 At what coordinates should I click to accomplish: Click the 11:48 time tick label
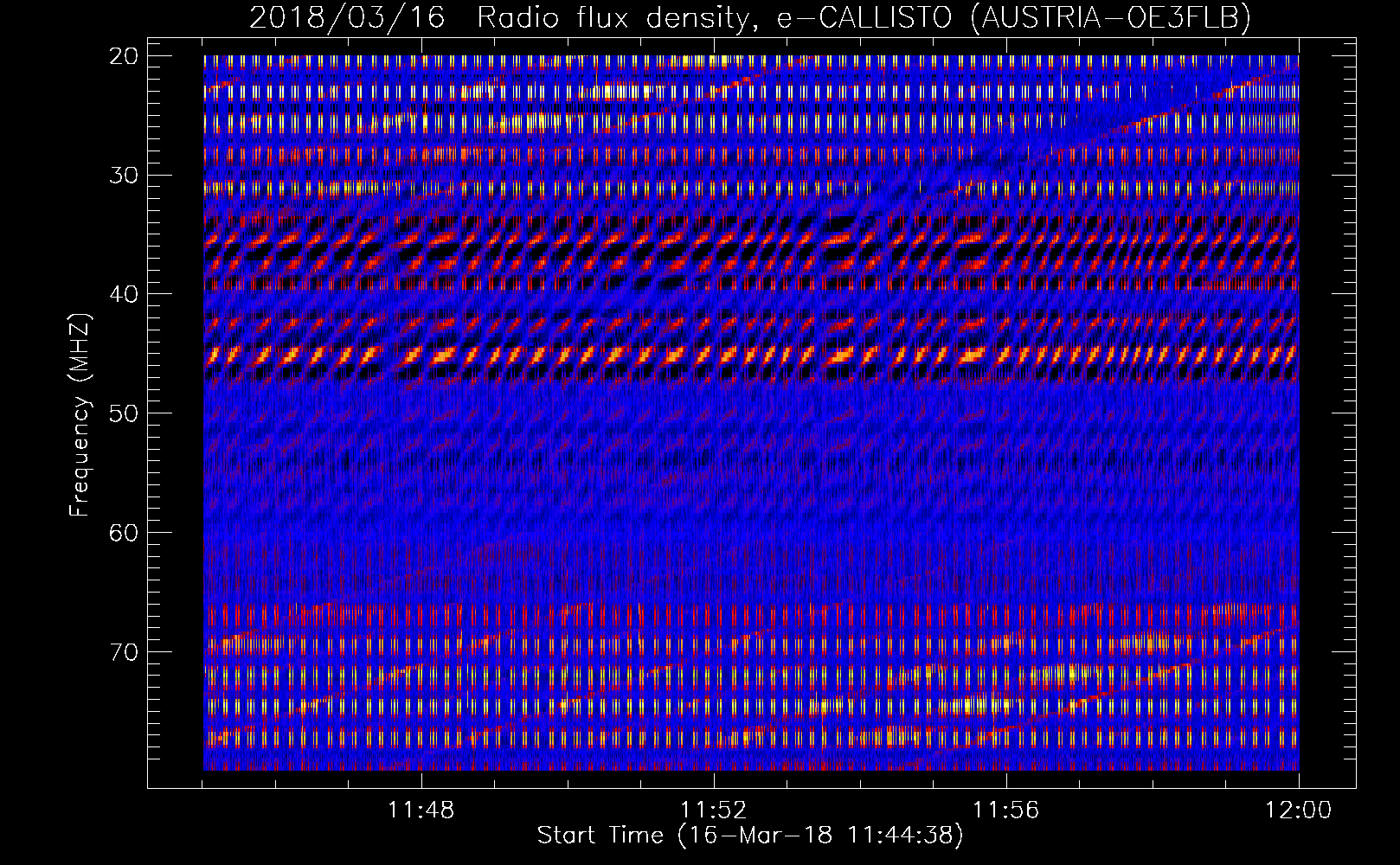[x=421, y=811]
